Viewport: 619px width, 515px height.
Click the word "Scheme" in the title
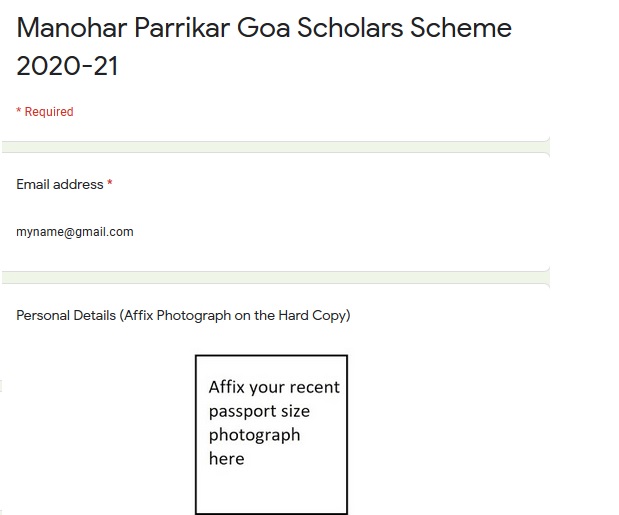461,28
